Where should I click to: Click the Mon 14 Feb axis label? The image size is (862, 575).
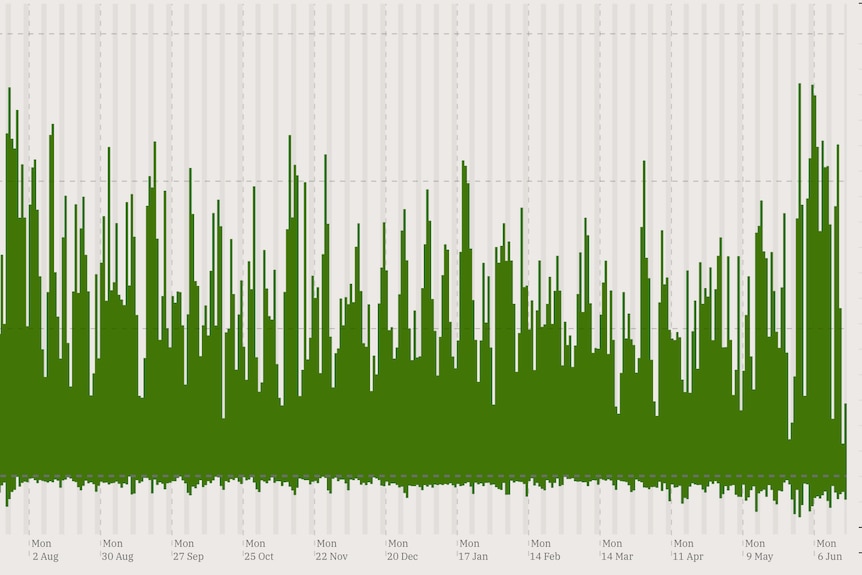545,550
